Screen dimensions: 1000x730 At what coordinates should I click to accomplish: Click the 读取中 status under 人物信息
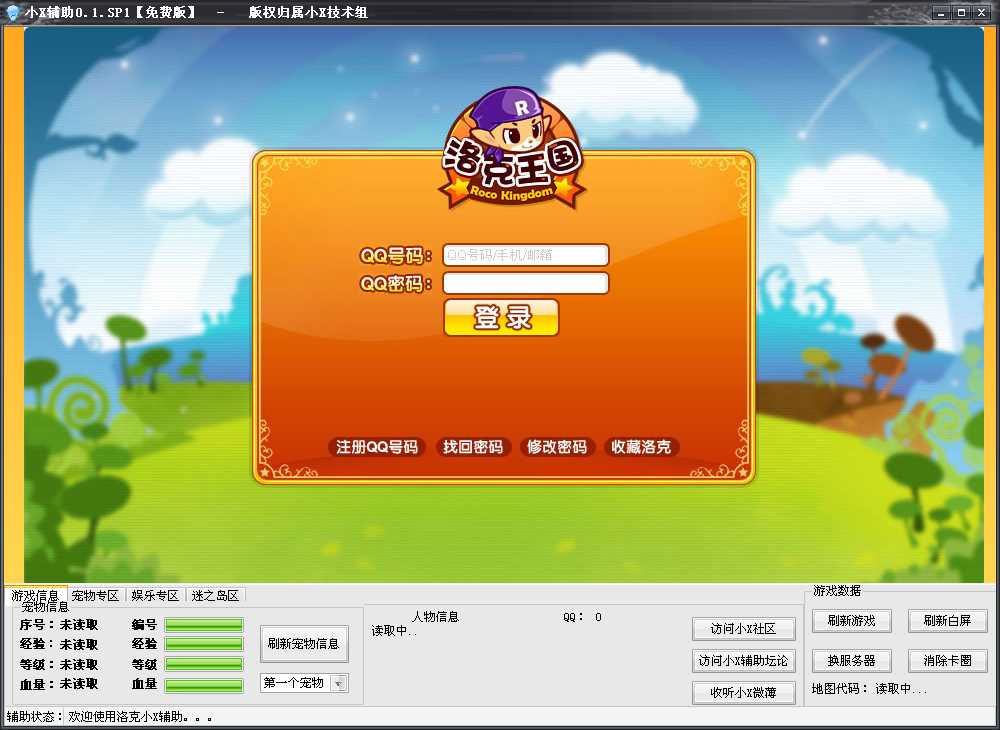click(x=394, y=631)
